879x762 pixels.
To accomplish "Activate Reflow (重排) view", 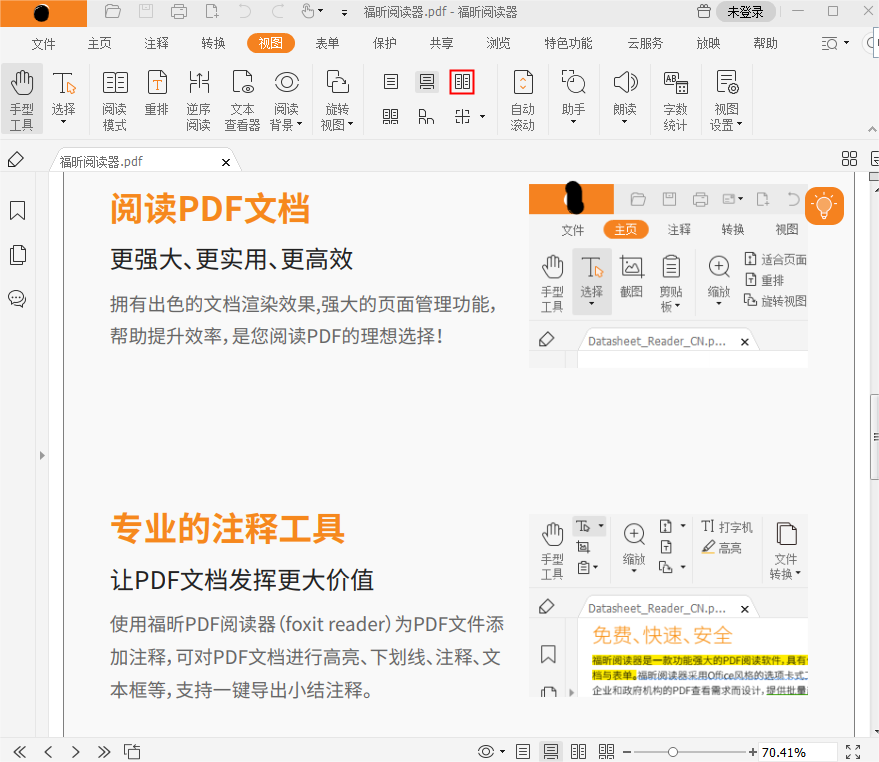I will click(x=156, y=97).
